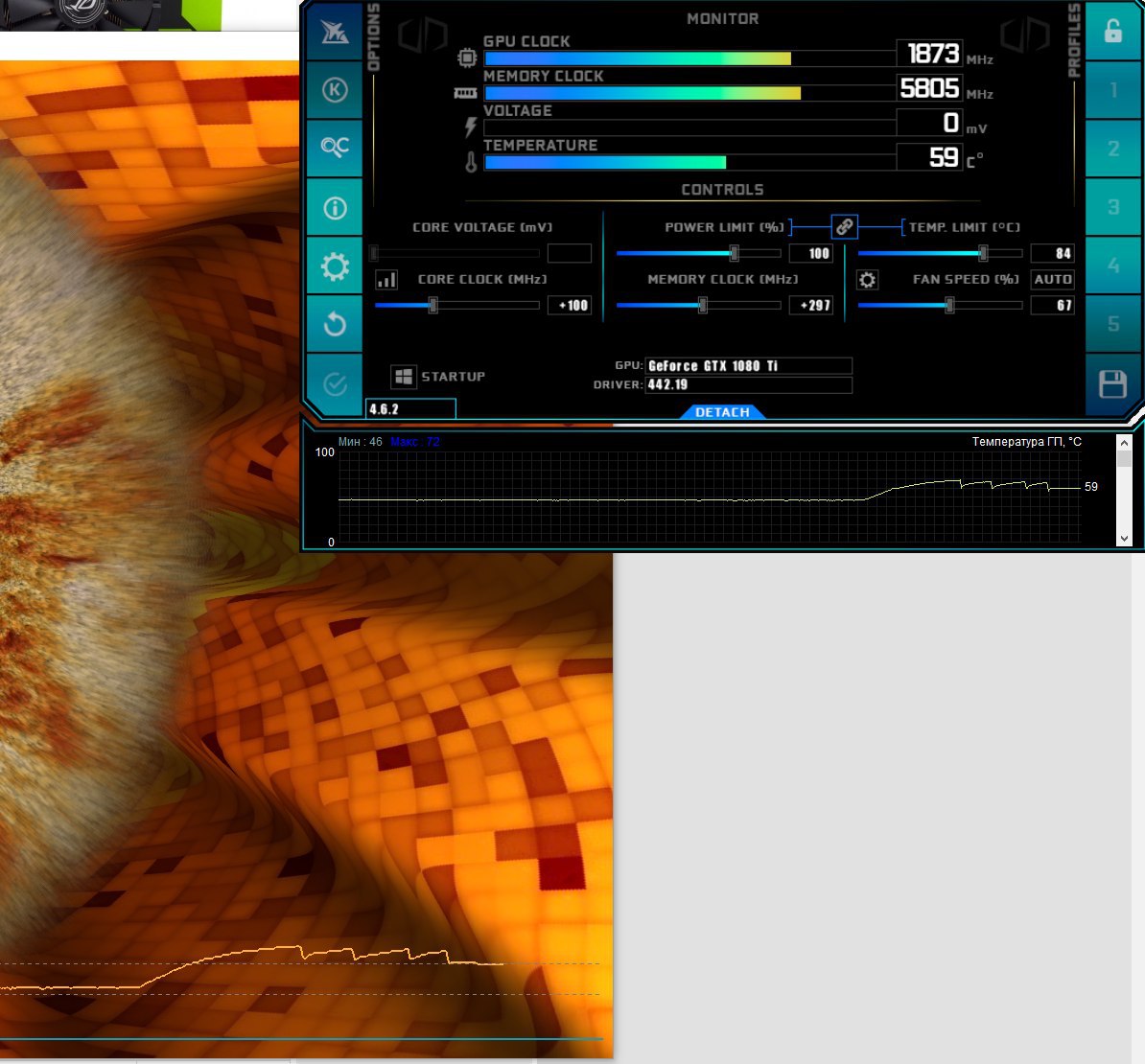Click the Power Limit 100 value field
The height and width of the screenshot is (1064, 1145).
click(x=810, y=253)
